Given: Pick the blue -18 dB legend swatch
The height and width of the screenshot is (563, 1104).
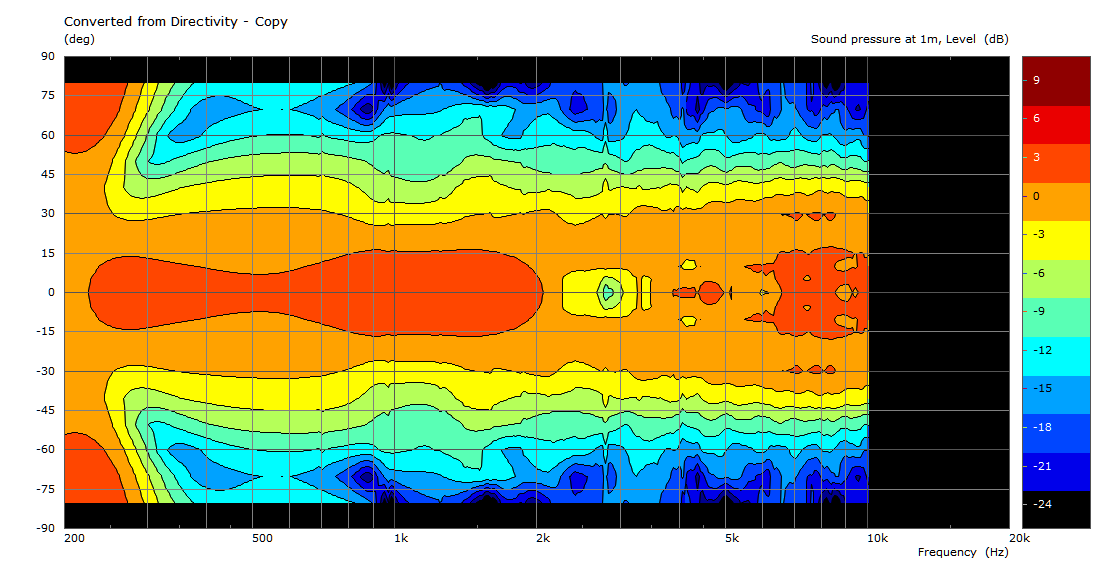Looking at the screenshot, I should 1056,433.
